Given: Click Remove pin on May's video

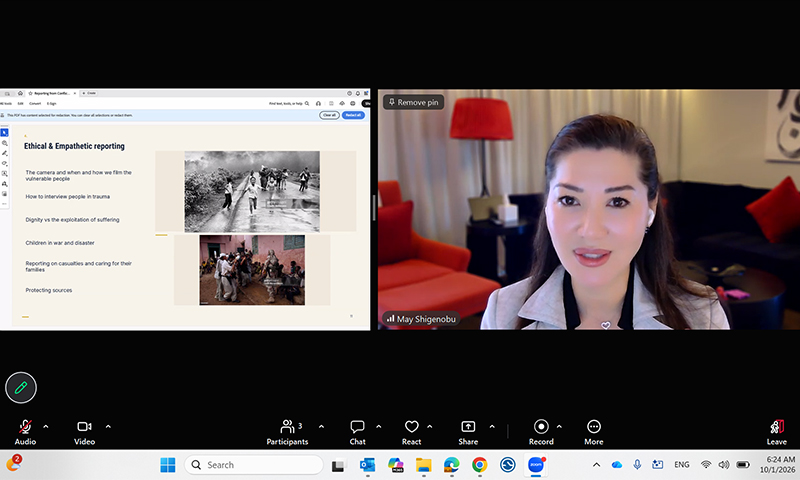Looking at the screenshot, I should (414, 102).
